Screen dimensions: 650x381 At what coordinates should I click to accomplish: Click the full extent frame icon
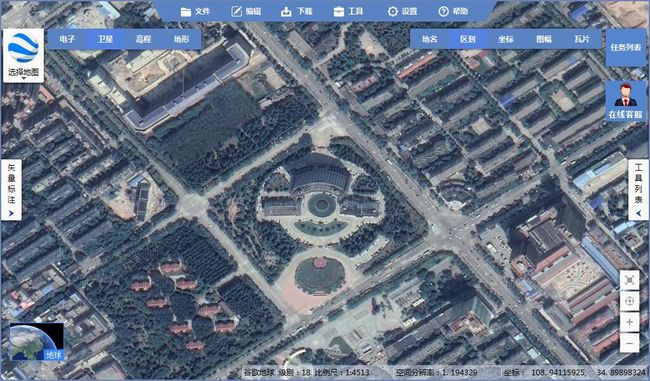coord(629,280)
